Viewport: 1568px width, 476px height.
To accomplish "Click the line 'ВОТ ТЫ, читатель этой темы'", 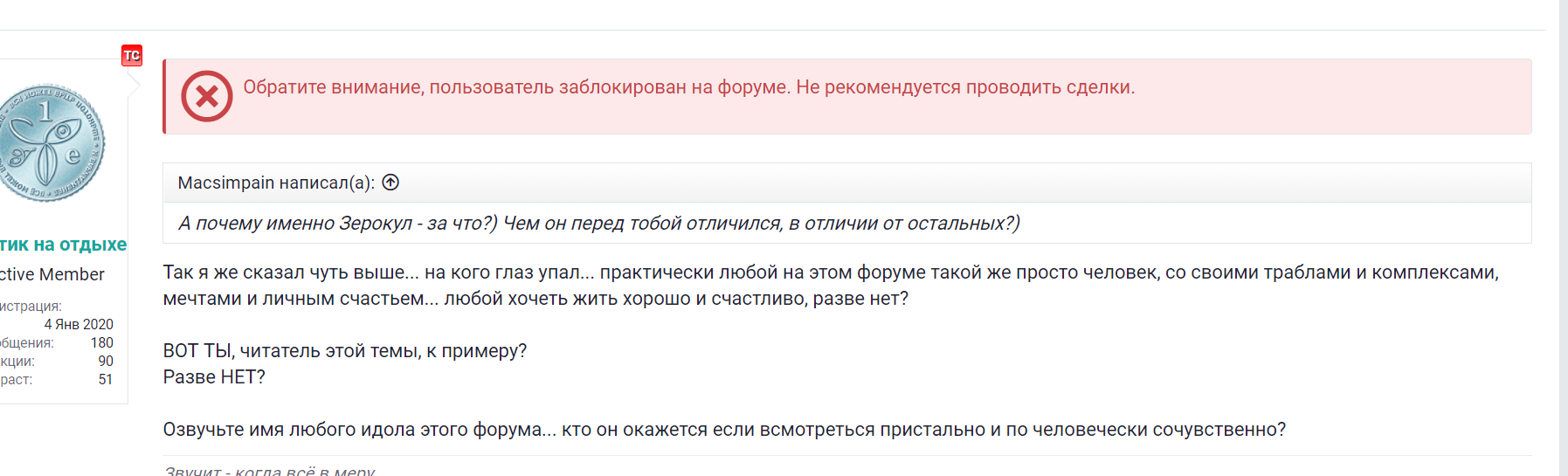I will point(345,351).
